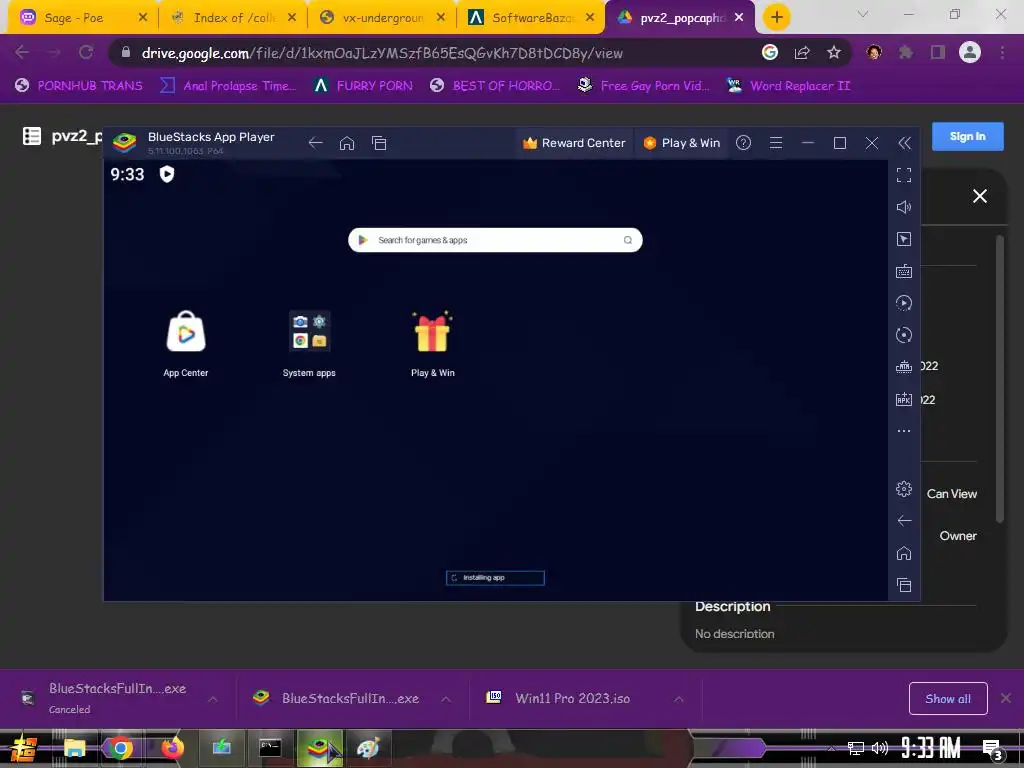Open the Word Replacer II bookmark
This screenshot has width=1024, height=768.
[x=788, y=86]
